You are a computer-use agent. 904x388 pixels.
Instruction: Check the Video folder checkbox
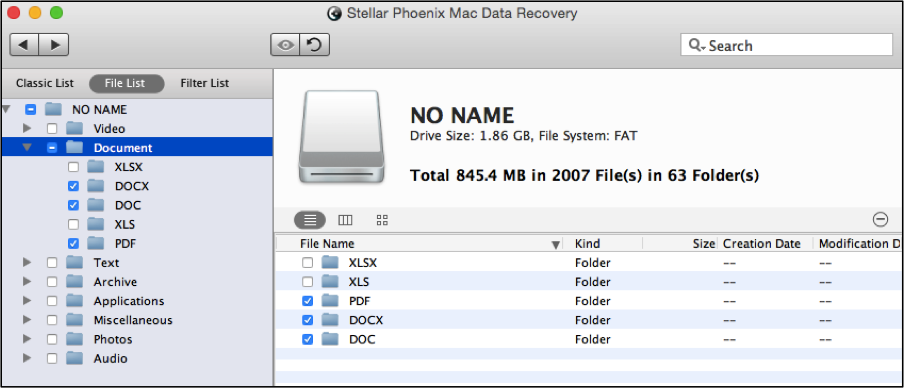tap(52, 129)
